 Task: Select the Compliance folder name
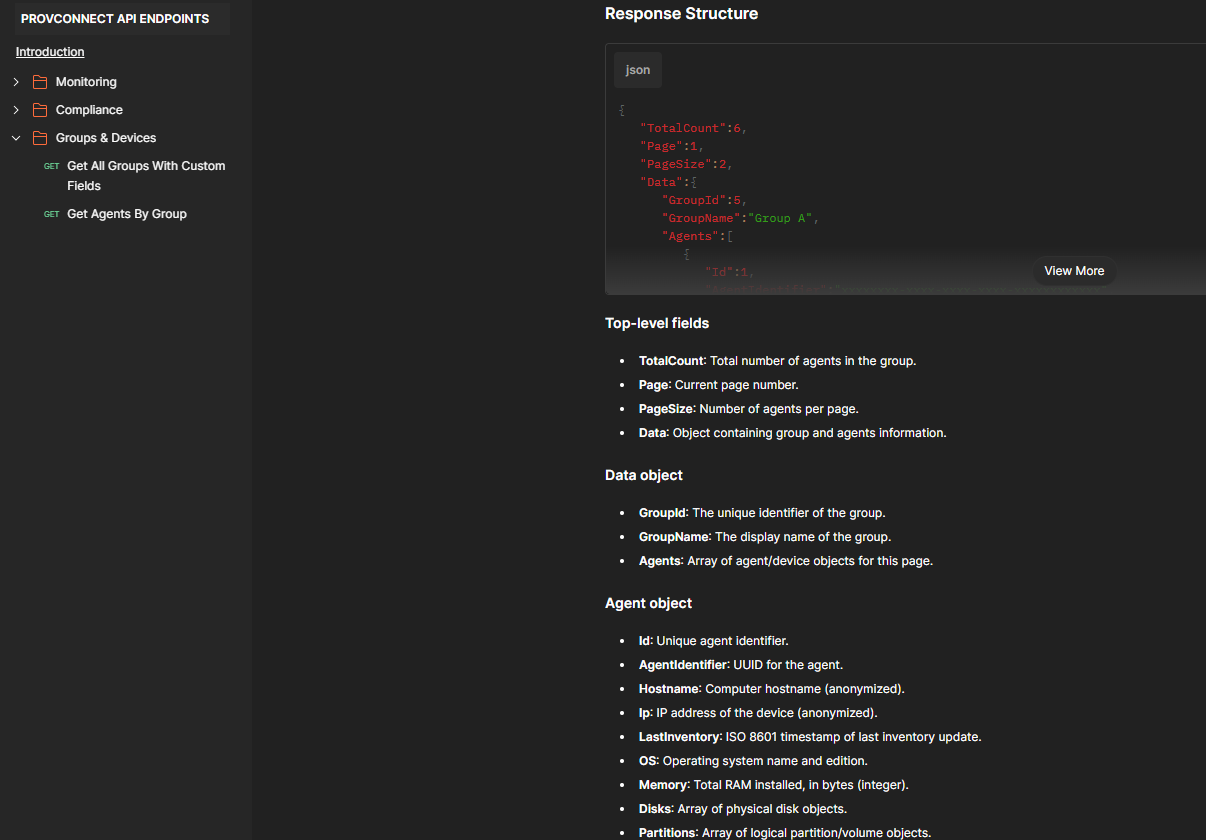[x=89, y=110]
